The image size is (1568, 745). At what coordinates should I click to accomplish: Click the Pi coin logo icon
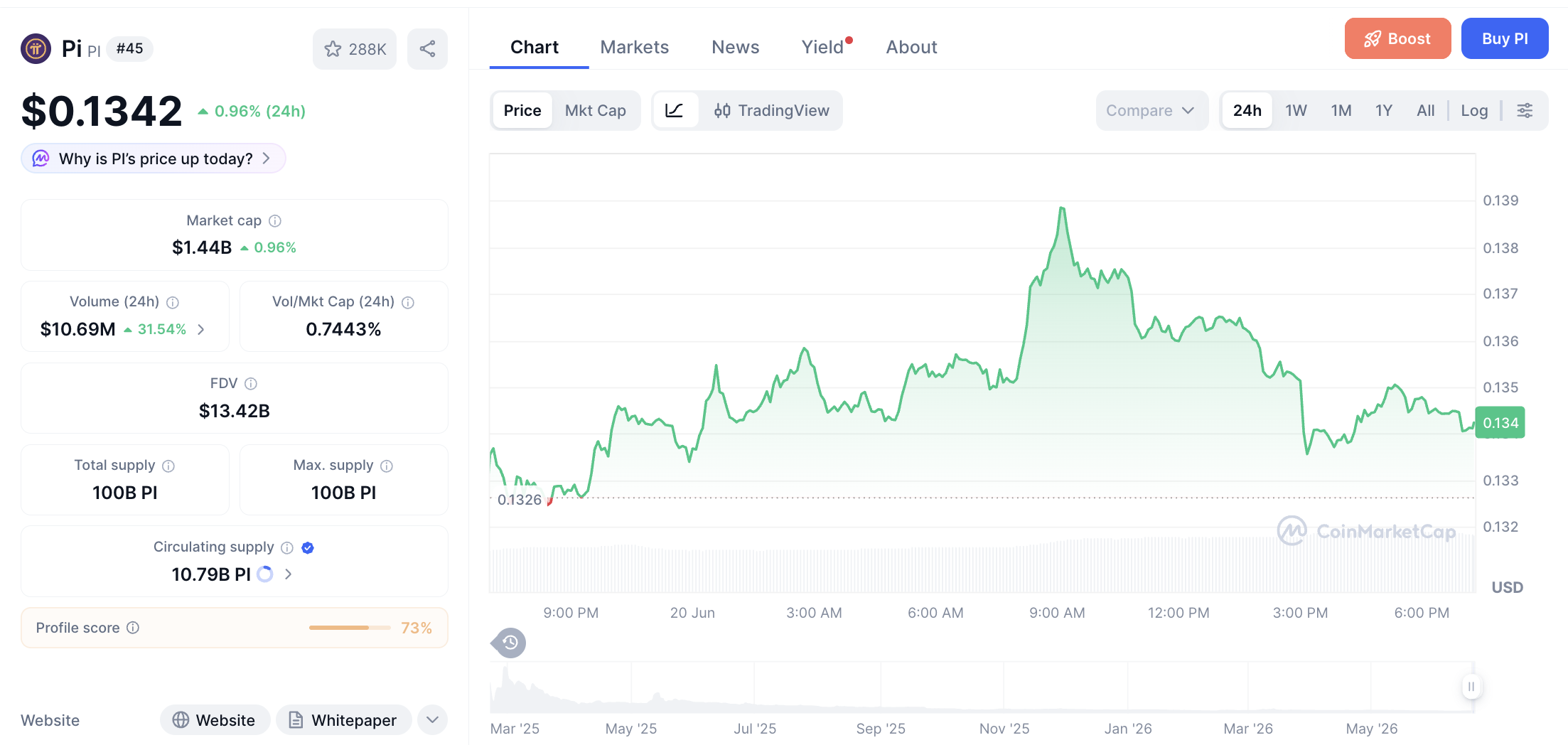click(36, 49)
